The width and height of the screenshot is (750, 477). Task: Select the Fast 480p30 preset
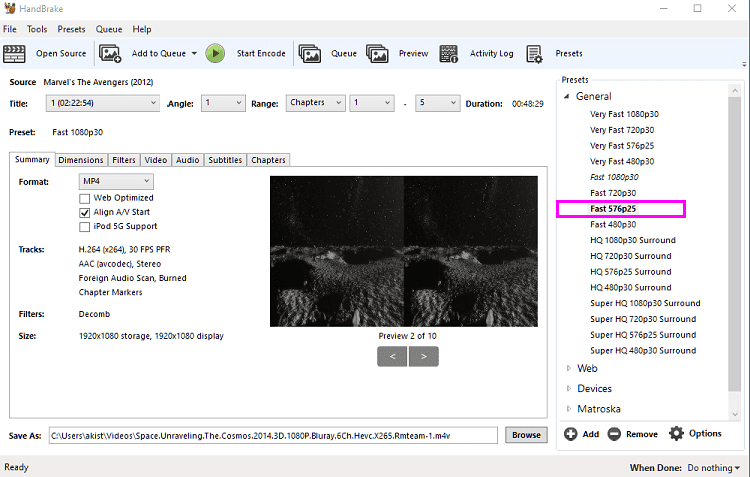(x=613, y=224)
